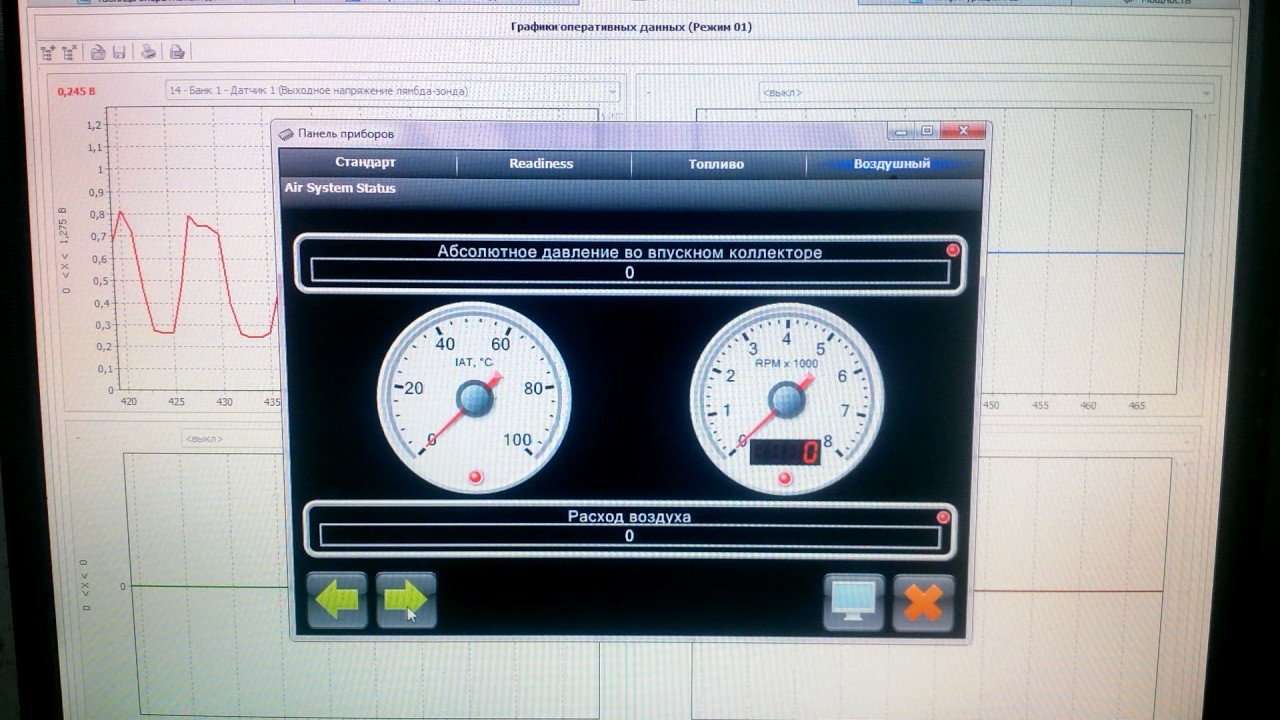
Task: Open the bottom-left <выкл> graph dropdown
Action: point(232,438)
